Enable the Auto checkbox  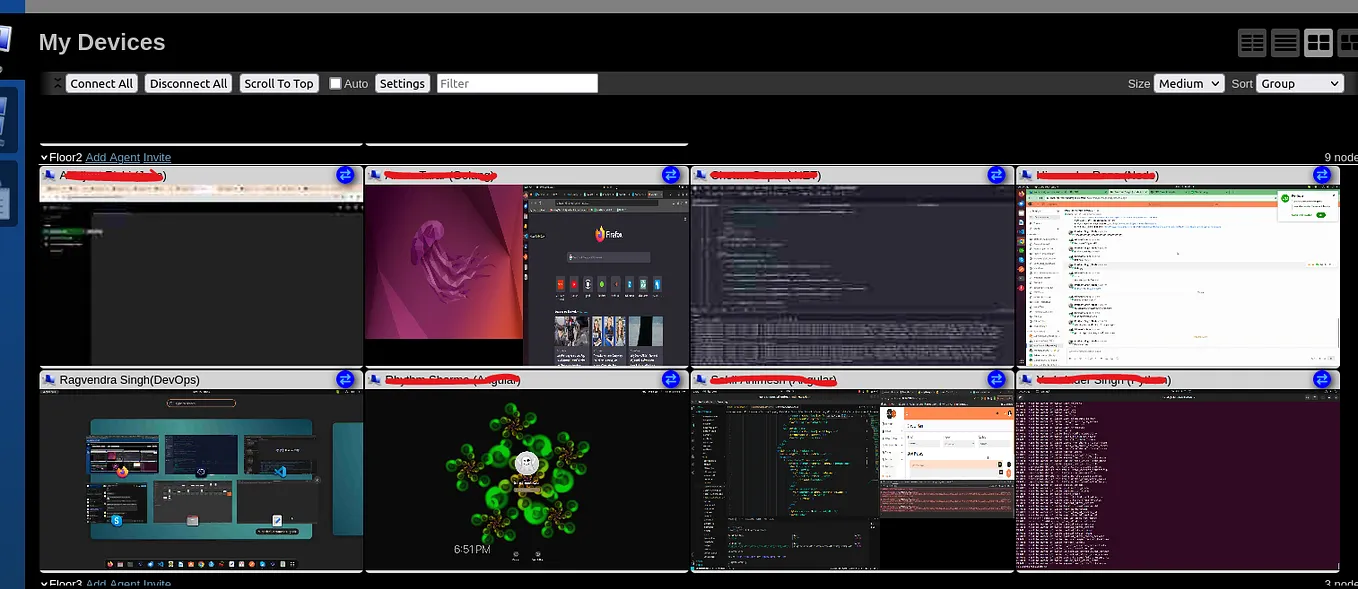click(x=336, y=84)
